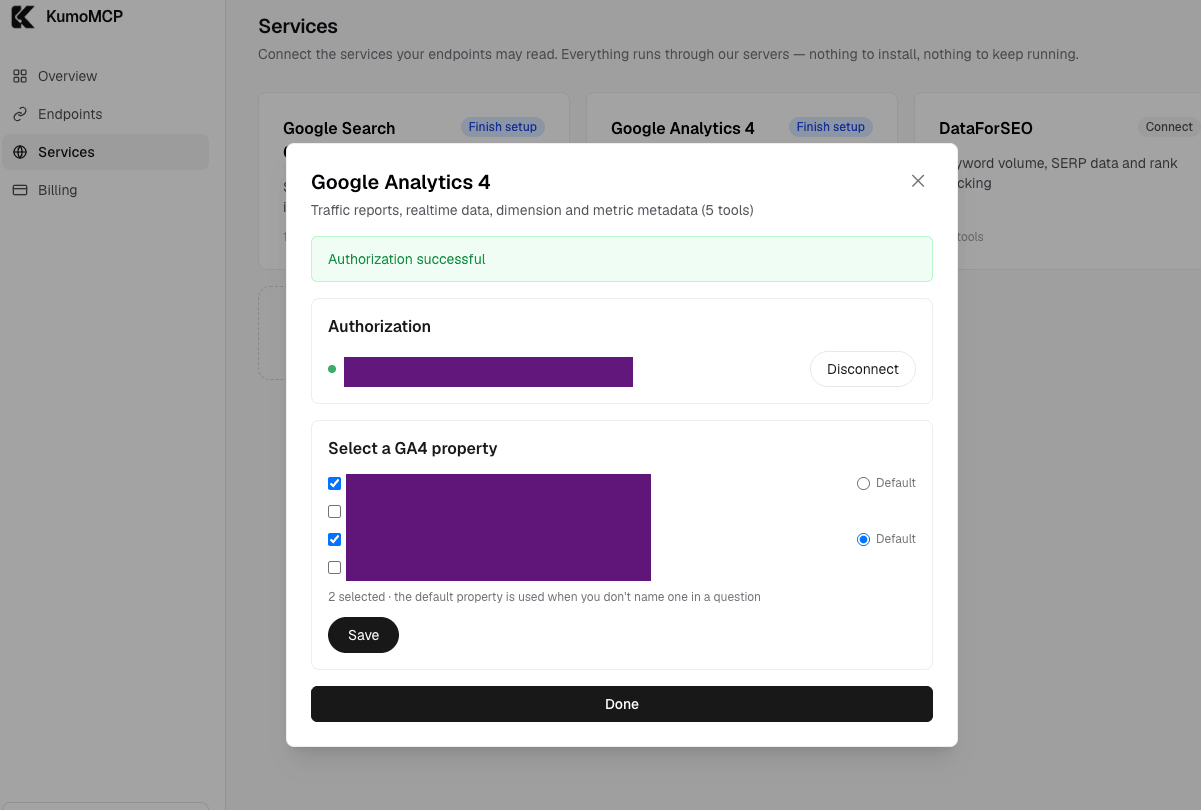Open the Services page
1201x810 pixels.
[x=105, y=152]
